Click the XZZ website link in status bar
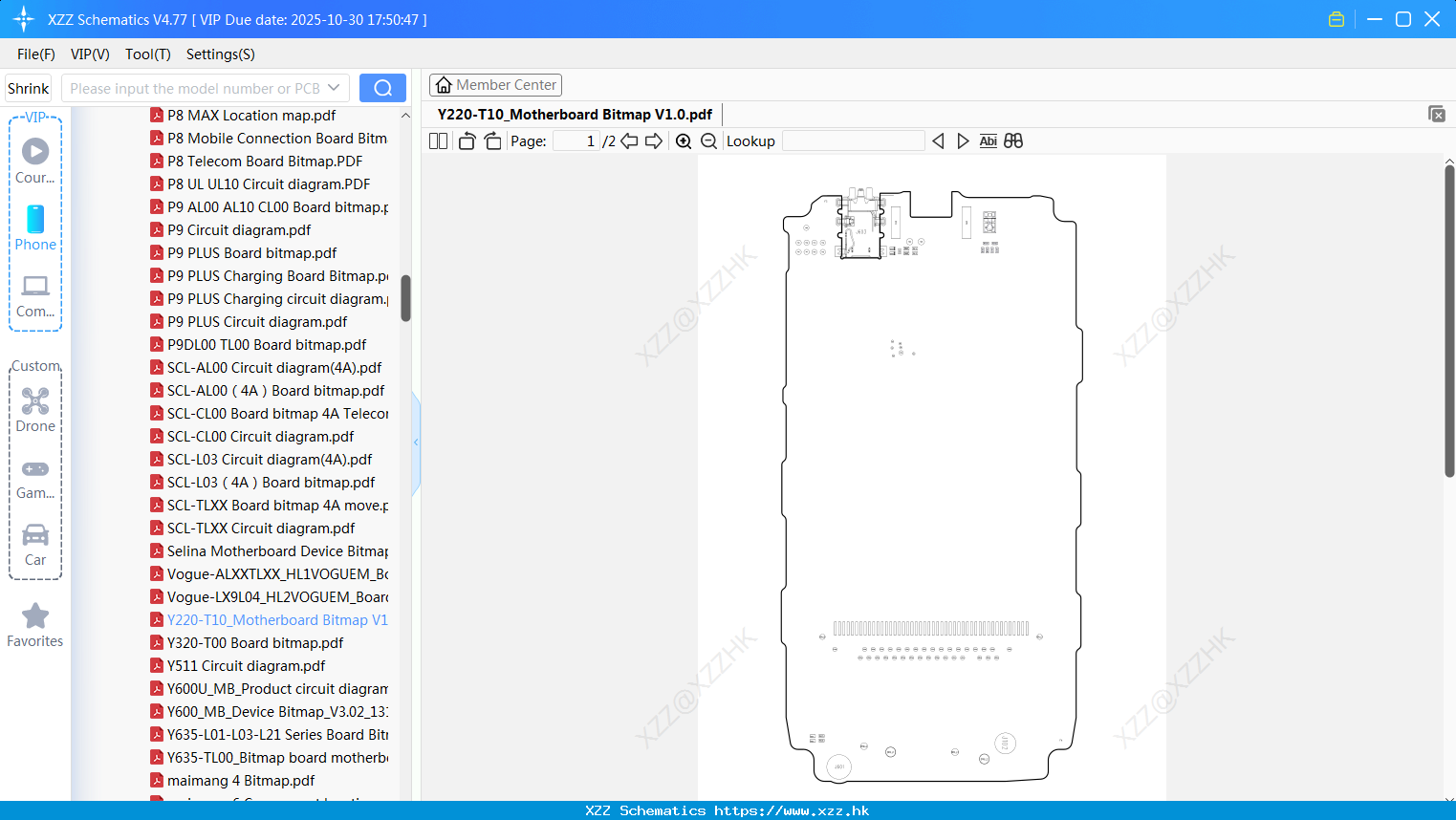 pos(792,810)
